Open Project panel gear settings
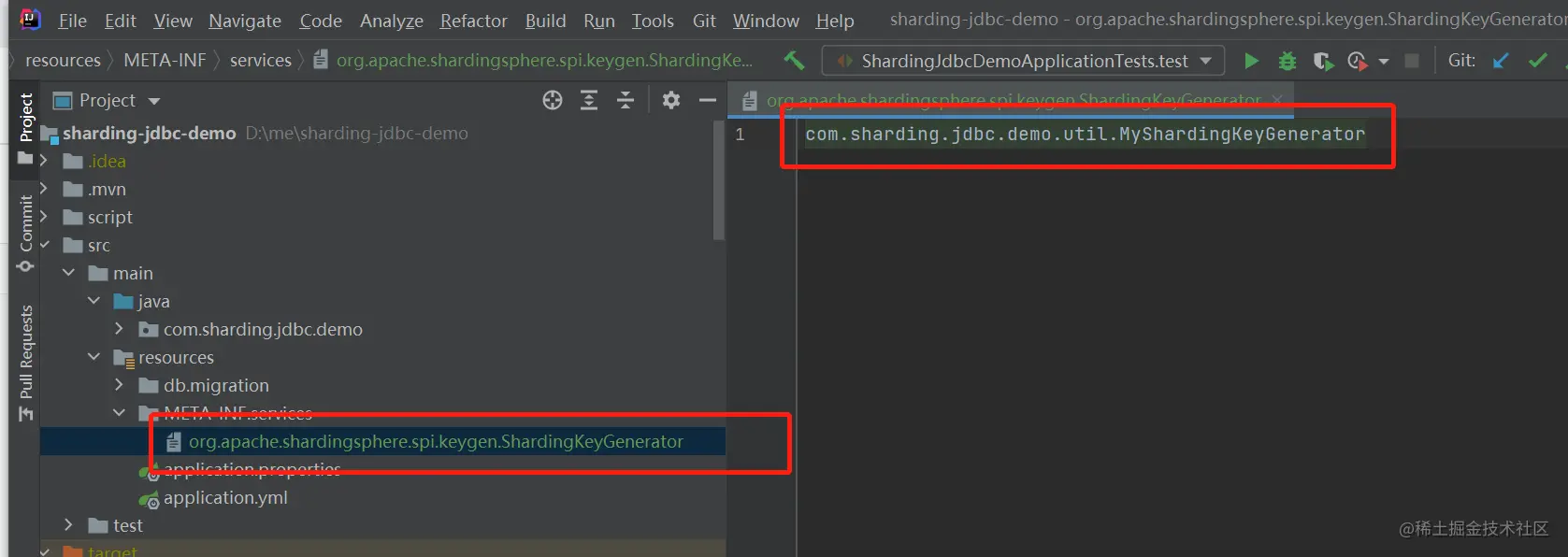This screenshot has width=1568, height=557. (671, 100)
